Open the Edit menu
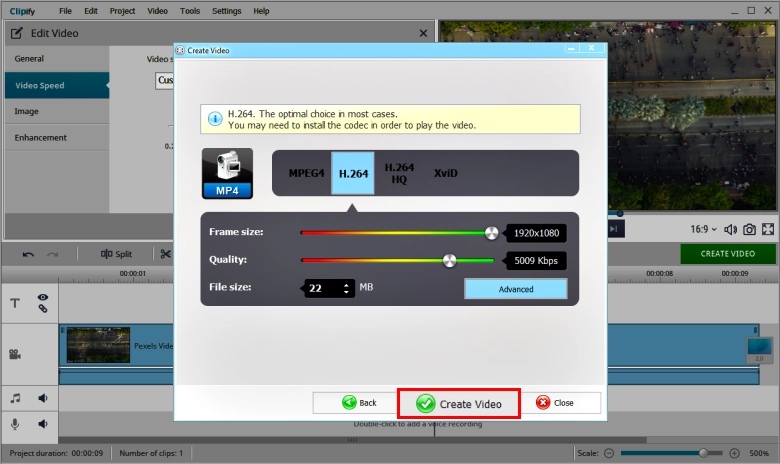Viewport: 780px width, 464px height. (91, 11)
